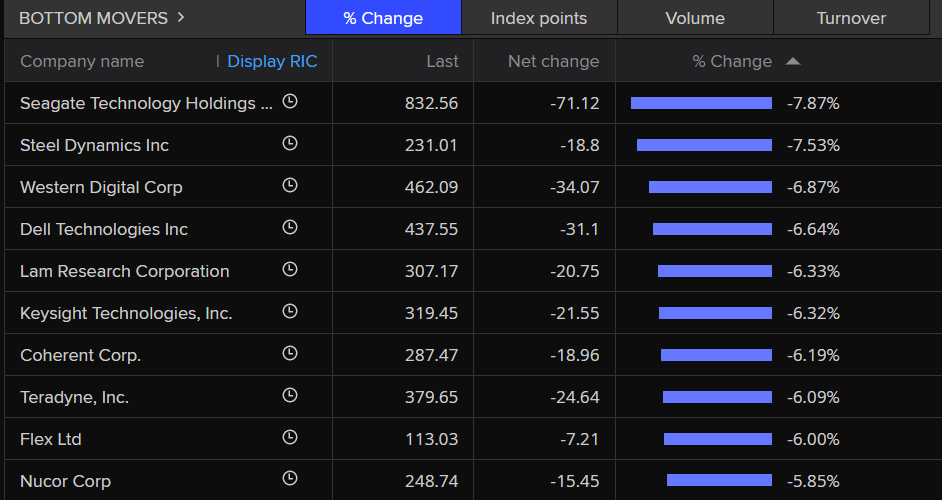Viewport: 942px width, 500px height.
Task: Open Steel Dynamics Inc company name
Action: tap(94, 145)
